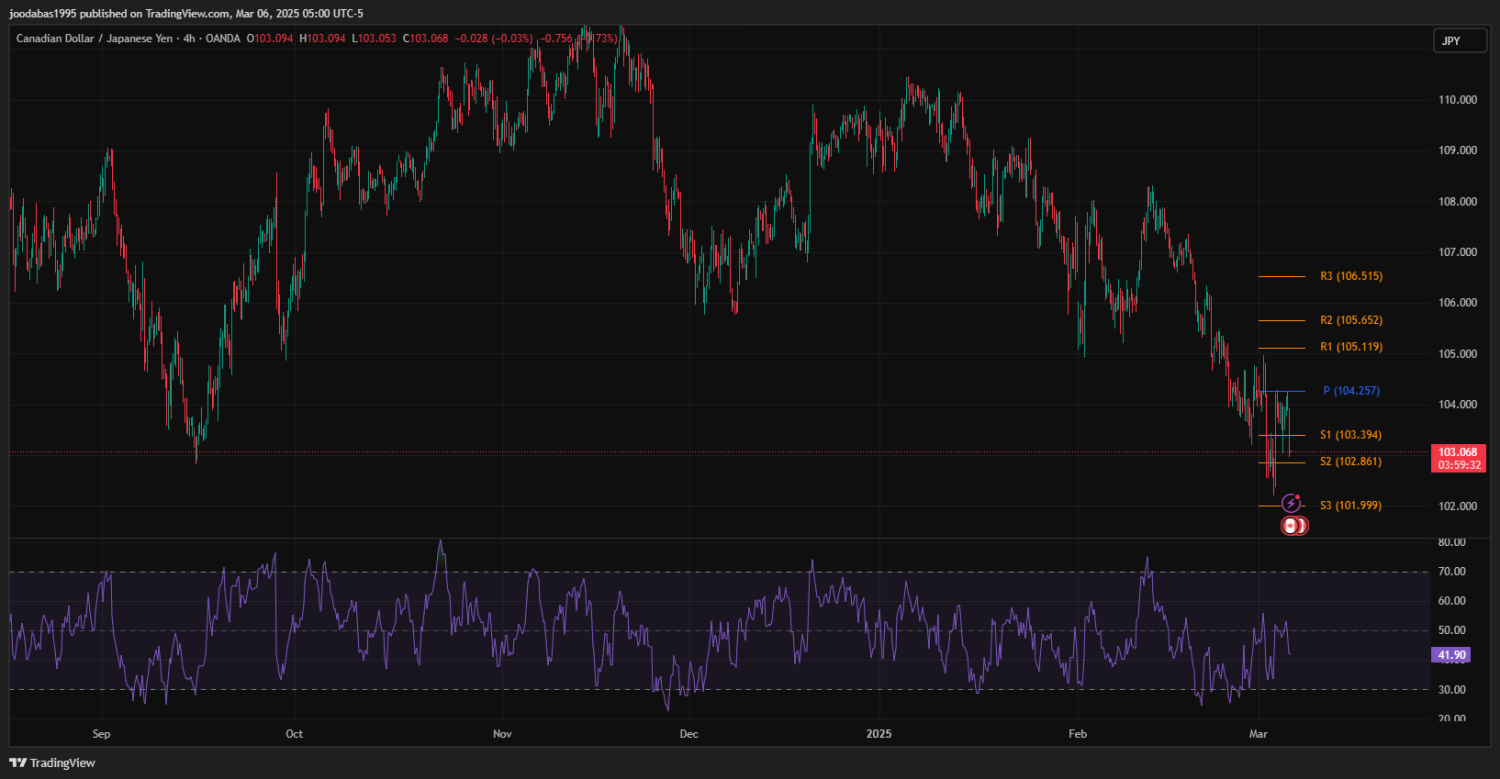1500x779 pixels.
Task: Select the S2 (102.861) support label
Action: coord(1350,461)
